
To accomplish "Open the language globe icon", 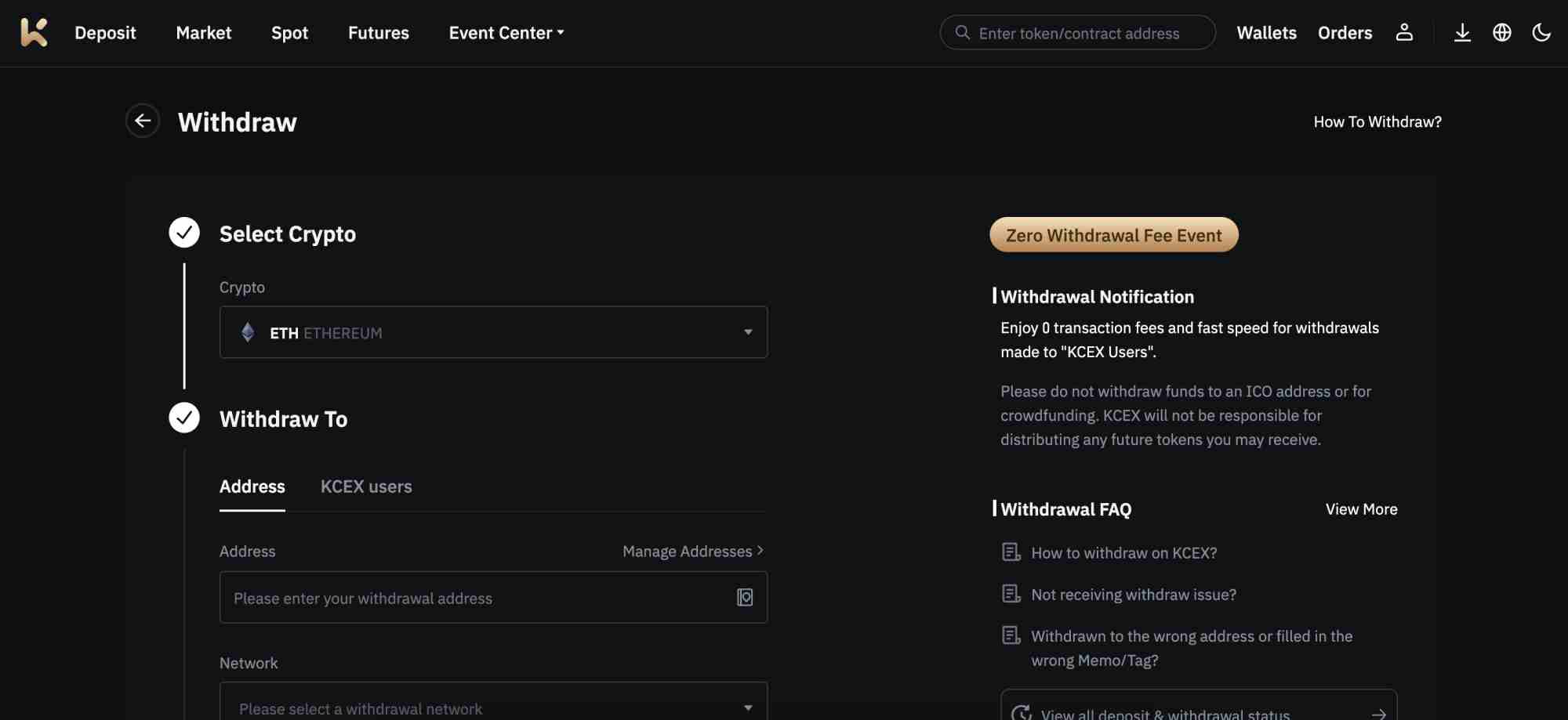I will click(1502, 32).
